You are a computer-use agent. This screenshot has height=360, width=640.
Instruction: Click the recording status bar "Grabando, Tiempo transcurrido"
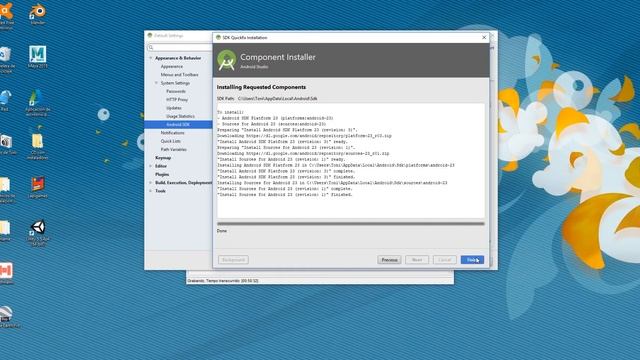click(x=223, y=281)
